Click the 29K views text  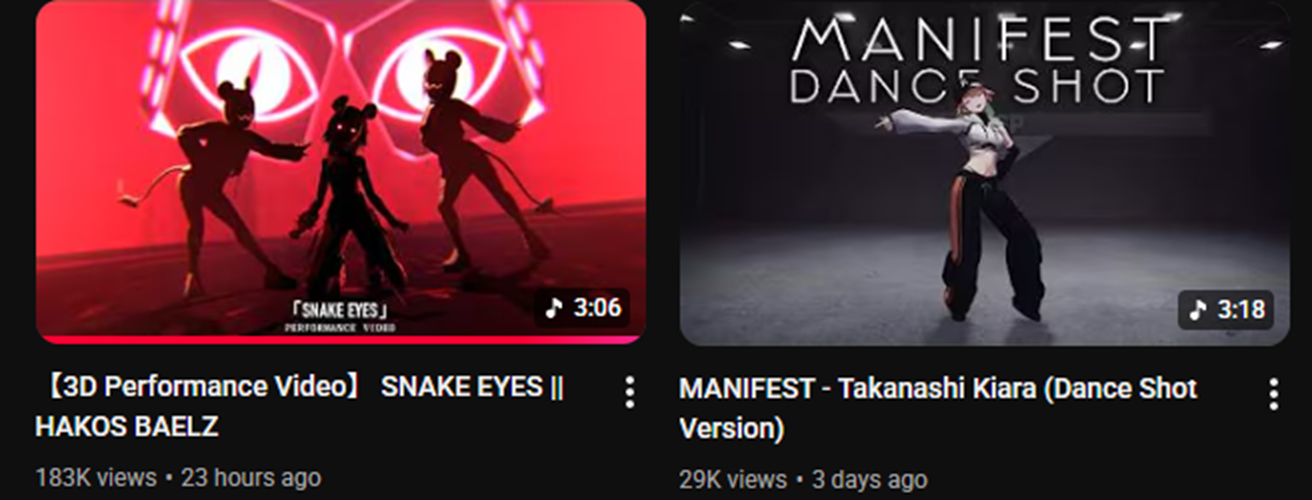point(733,479)
